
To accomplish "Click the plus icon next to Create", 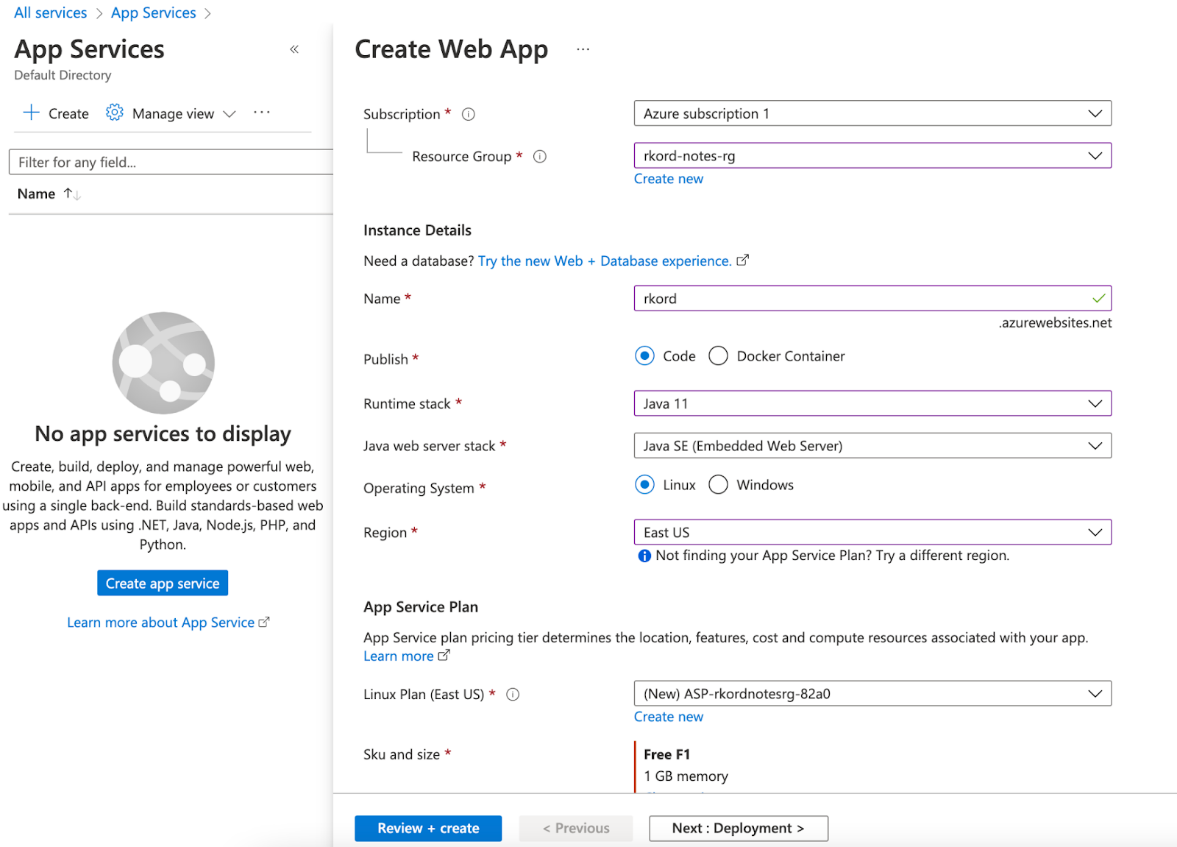I will pyautogui.click(x=31, y=113).
